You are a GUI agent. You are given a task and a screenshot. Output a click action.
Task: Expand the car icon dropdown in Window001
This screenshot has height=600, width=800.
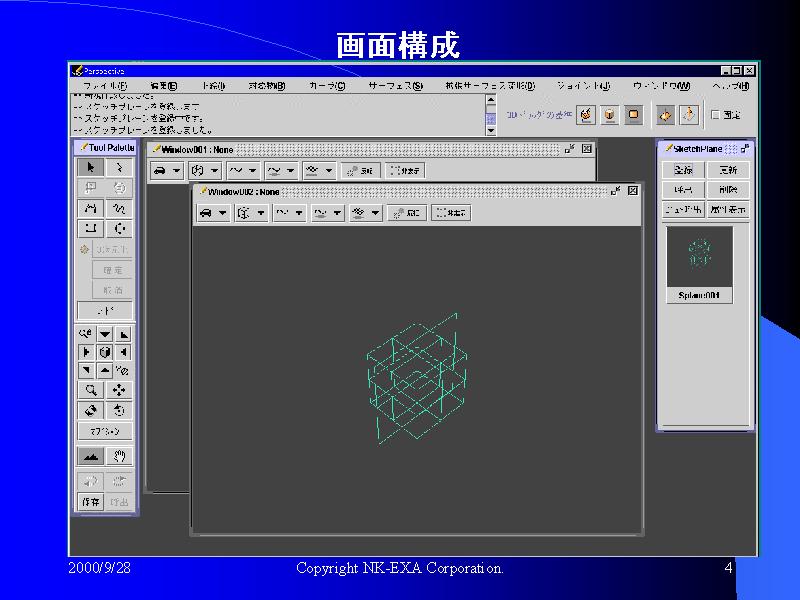click(x=166, y=171)
